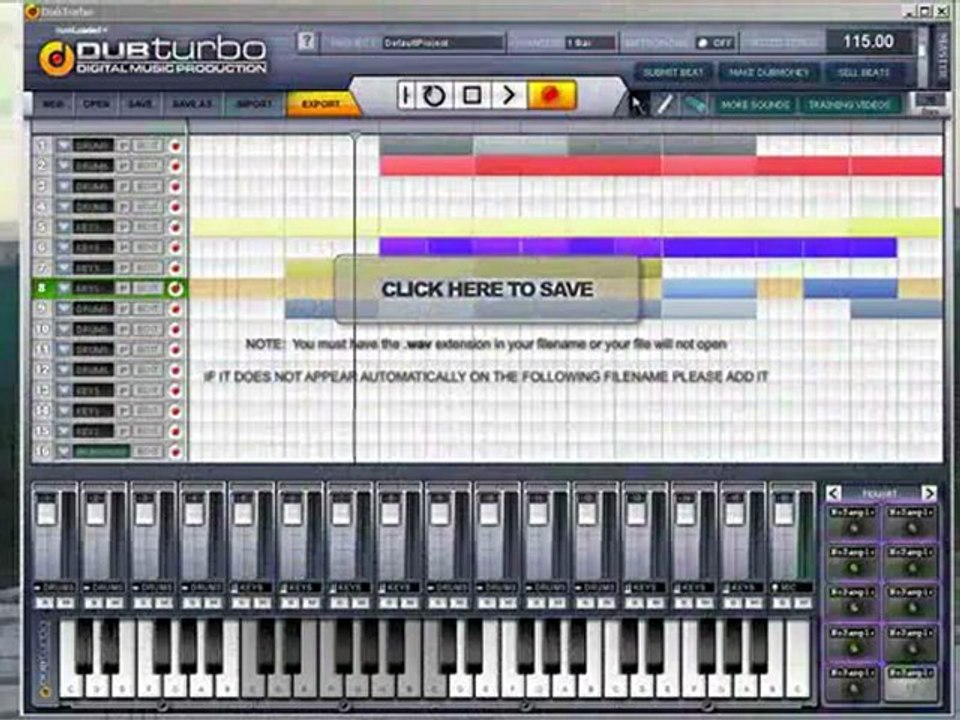Click the P button on track 11

[124, 350]
